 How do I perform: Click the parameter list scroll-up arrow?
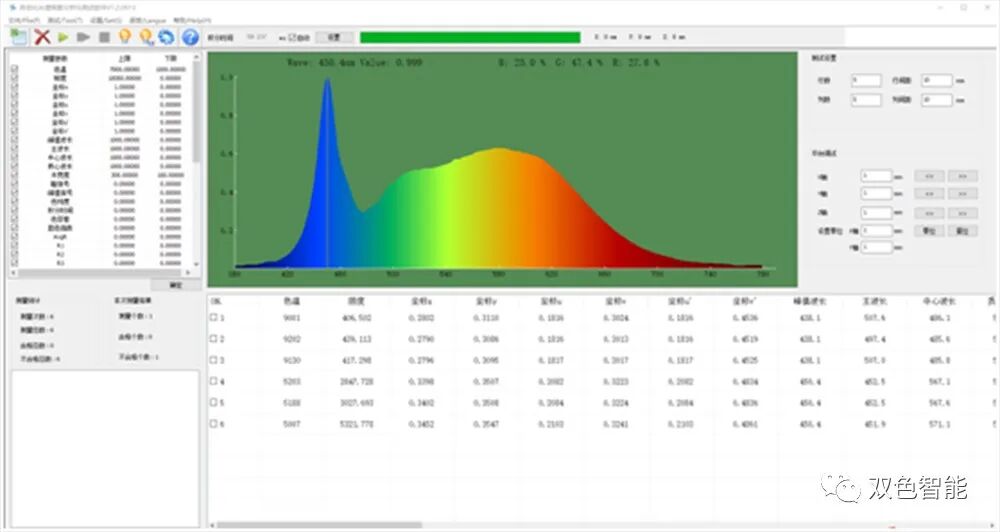pos(196,57)
